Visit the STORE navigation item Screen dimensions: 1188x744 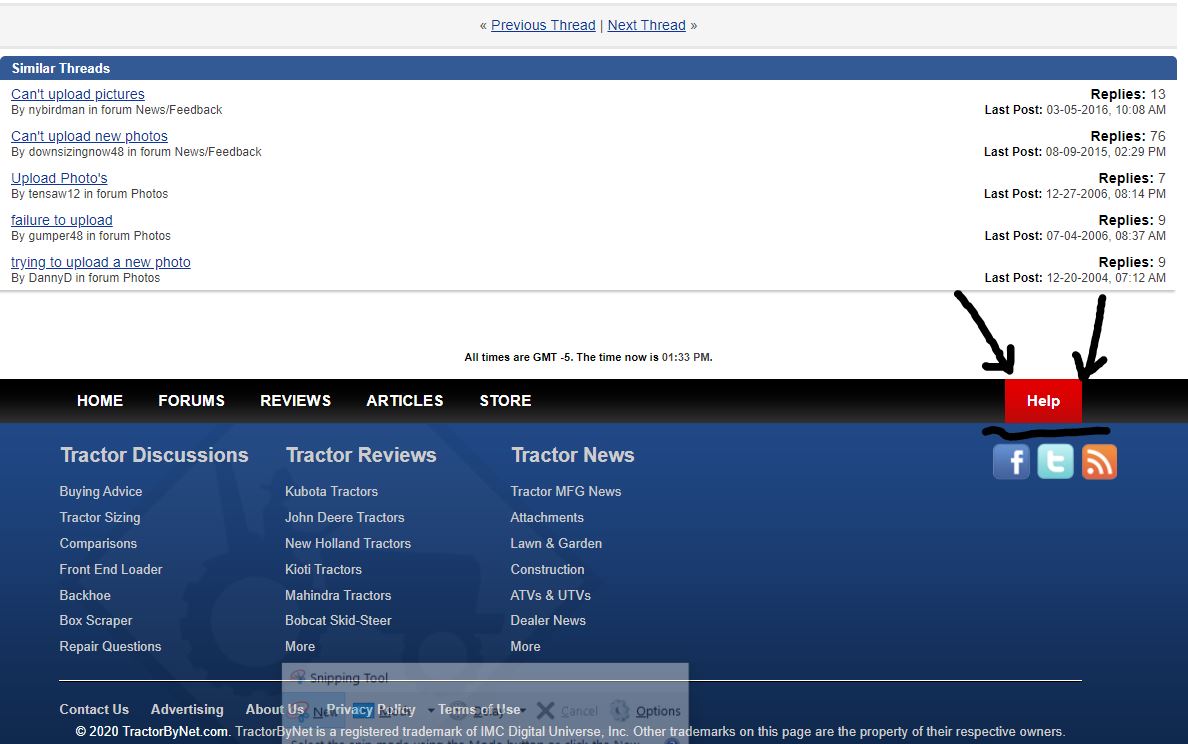tap(505, 401)
